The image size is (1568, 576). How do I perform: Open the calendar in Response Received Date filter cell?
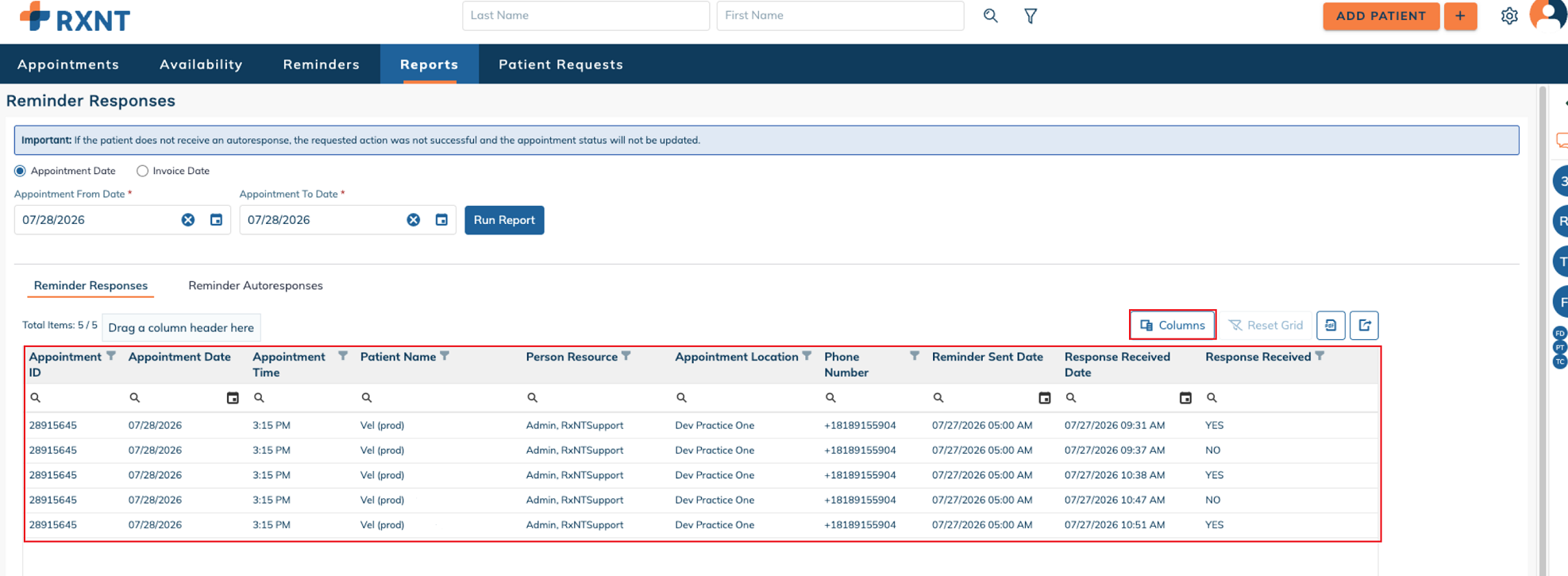pos(1185,398)
